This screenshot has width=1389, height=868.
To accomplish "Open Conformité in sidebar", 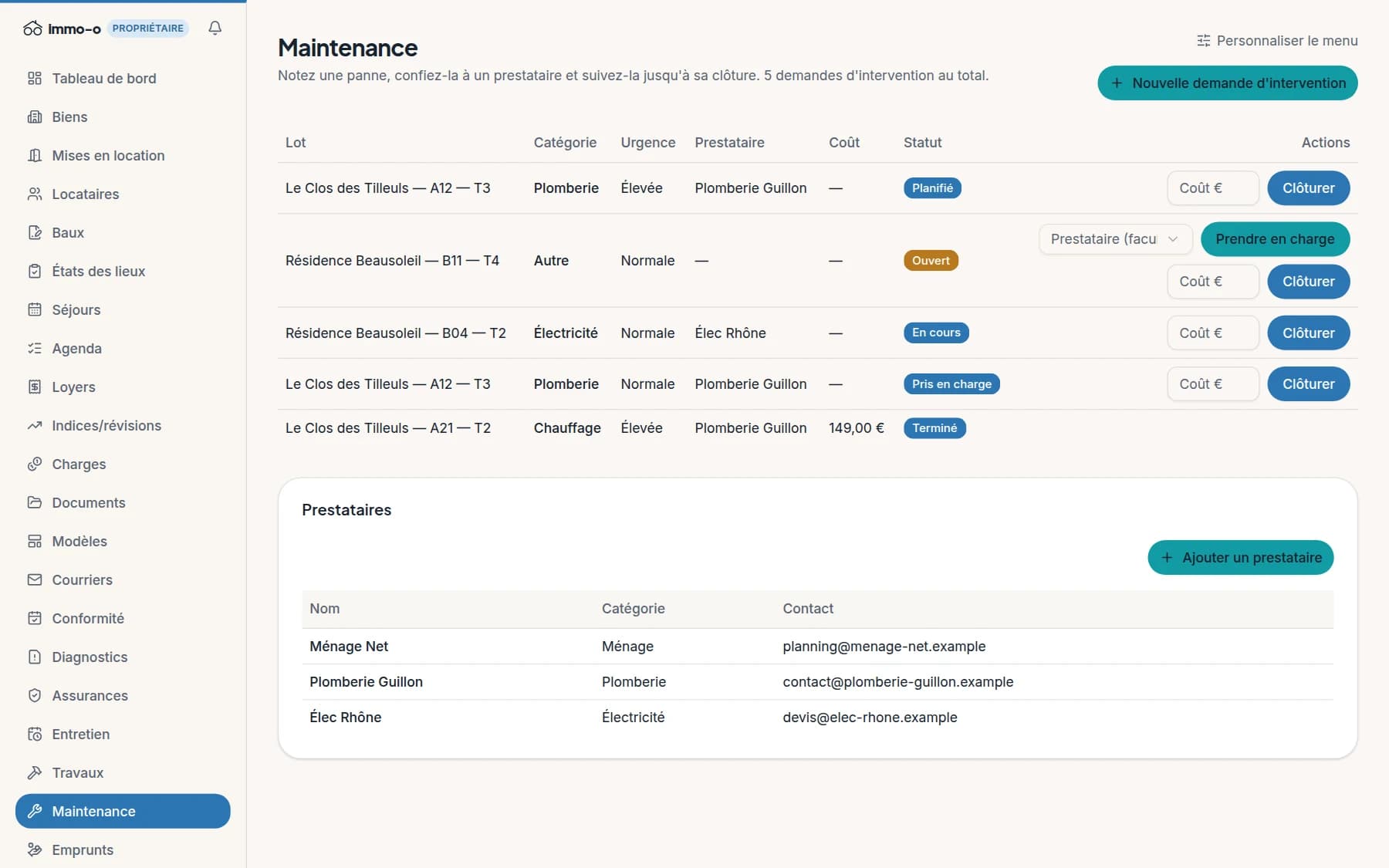I will [123, 618].
